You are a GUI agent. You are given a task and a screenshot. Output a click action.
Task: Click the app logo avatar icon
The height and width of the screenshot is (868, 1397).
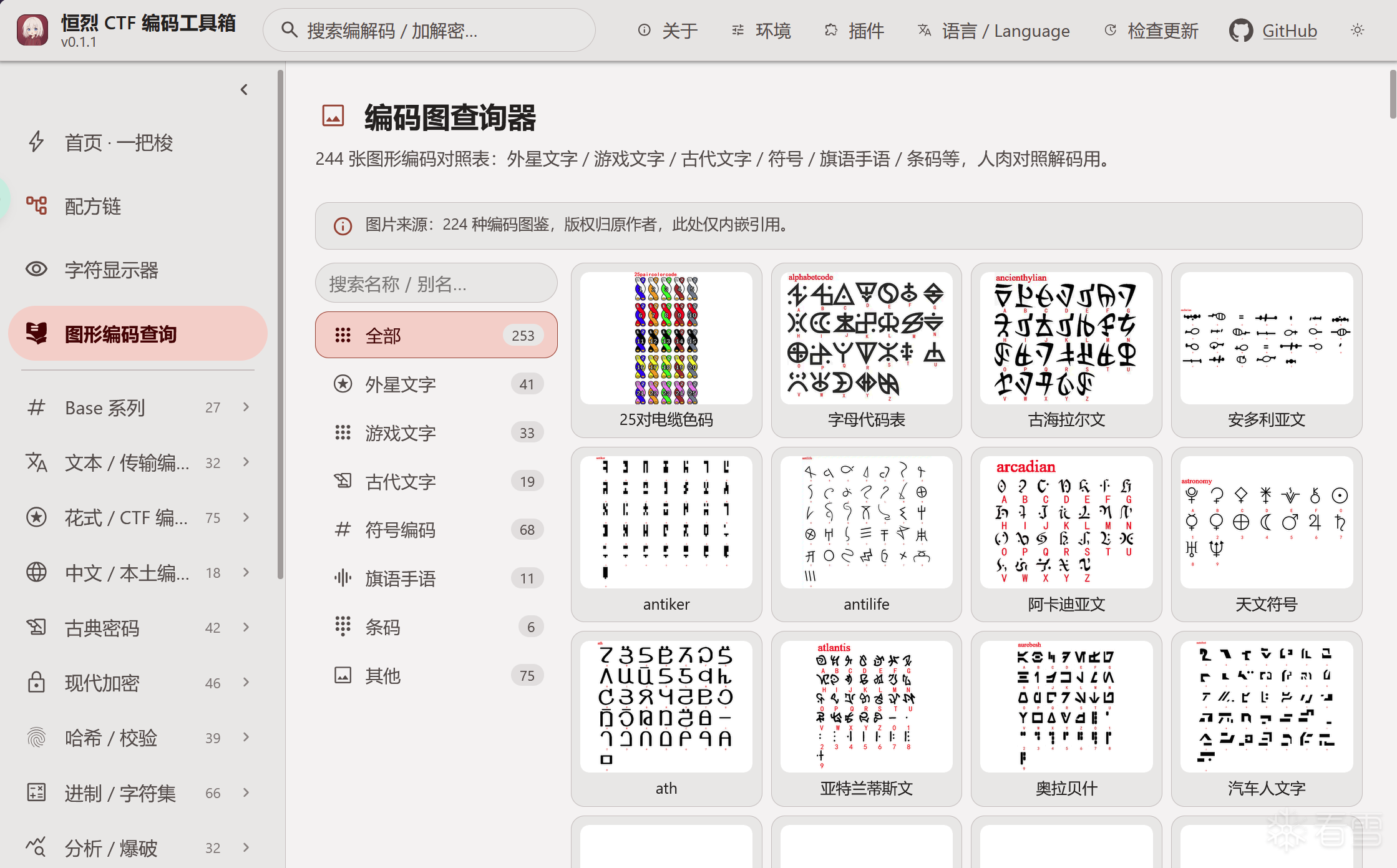coord(32,30)
